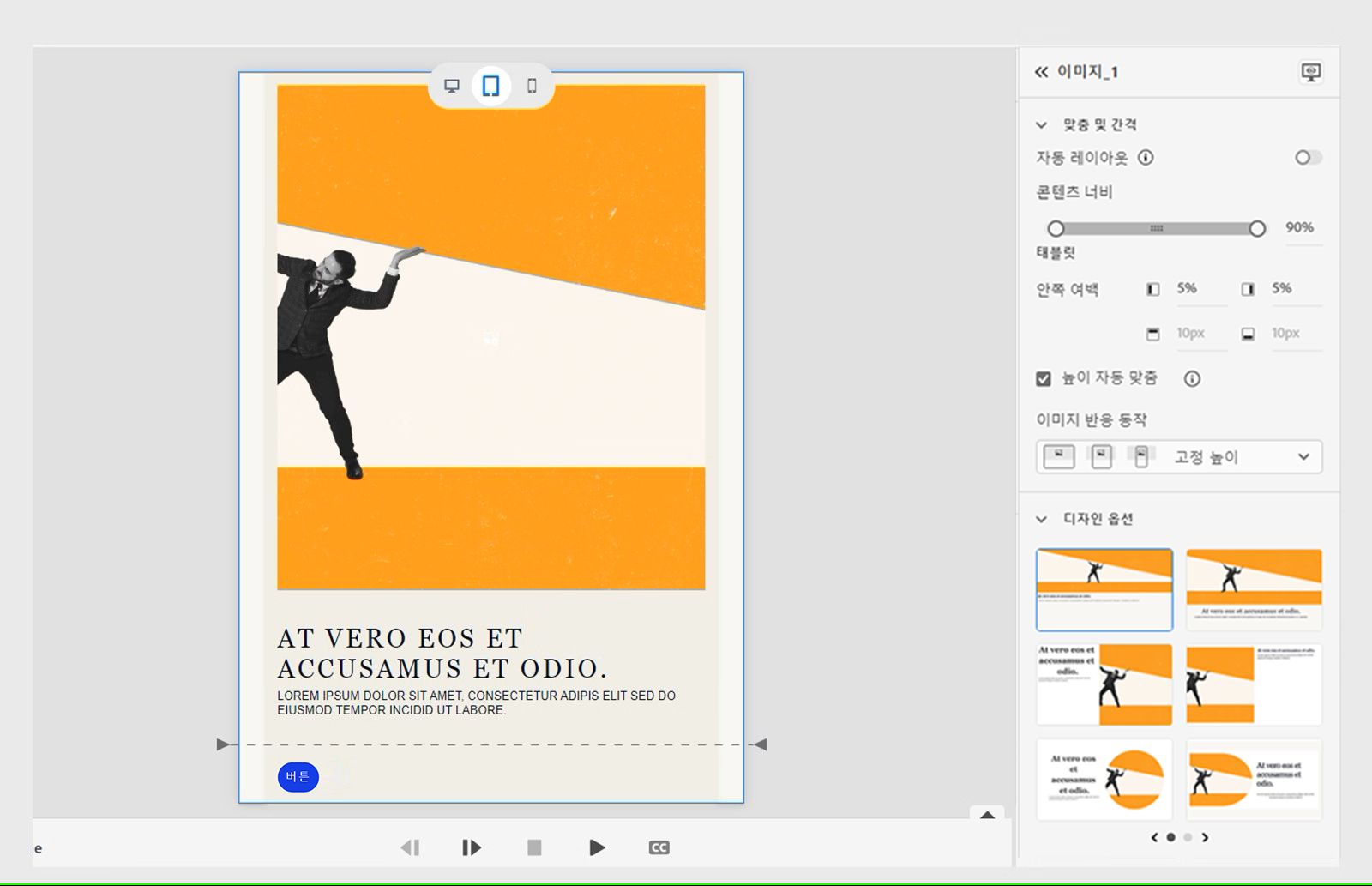Click the step forward playback control
Screen dimensions: 1372x886
pyautogui.click(x=471, y=847)
